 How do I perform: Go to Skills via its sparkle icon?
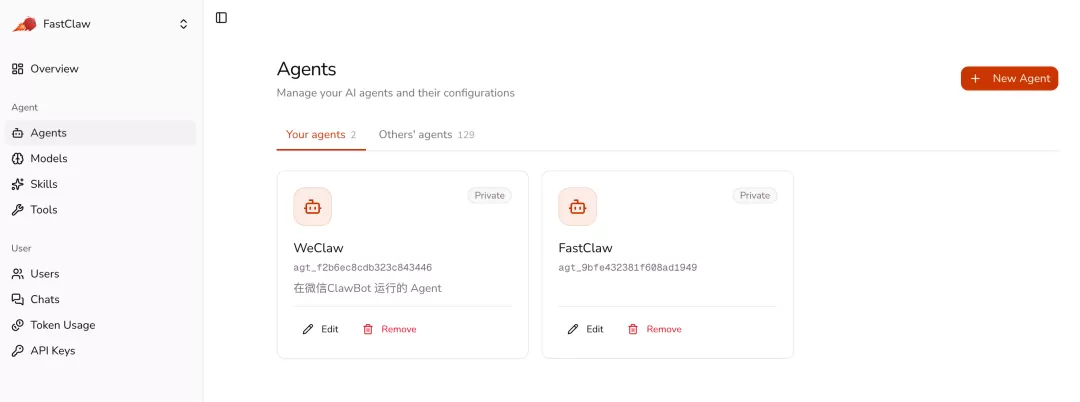pos(18,184)
